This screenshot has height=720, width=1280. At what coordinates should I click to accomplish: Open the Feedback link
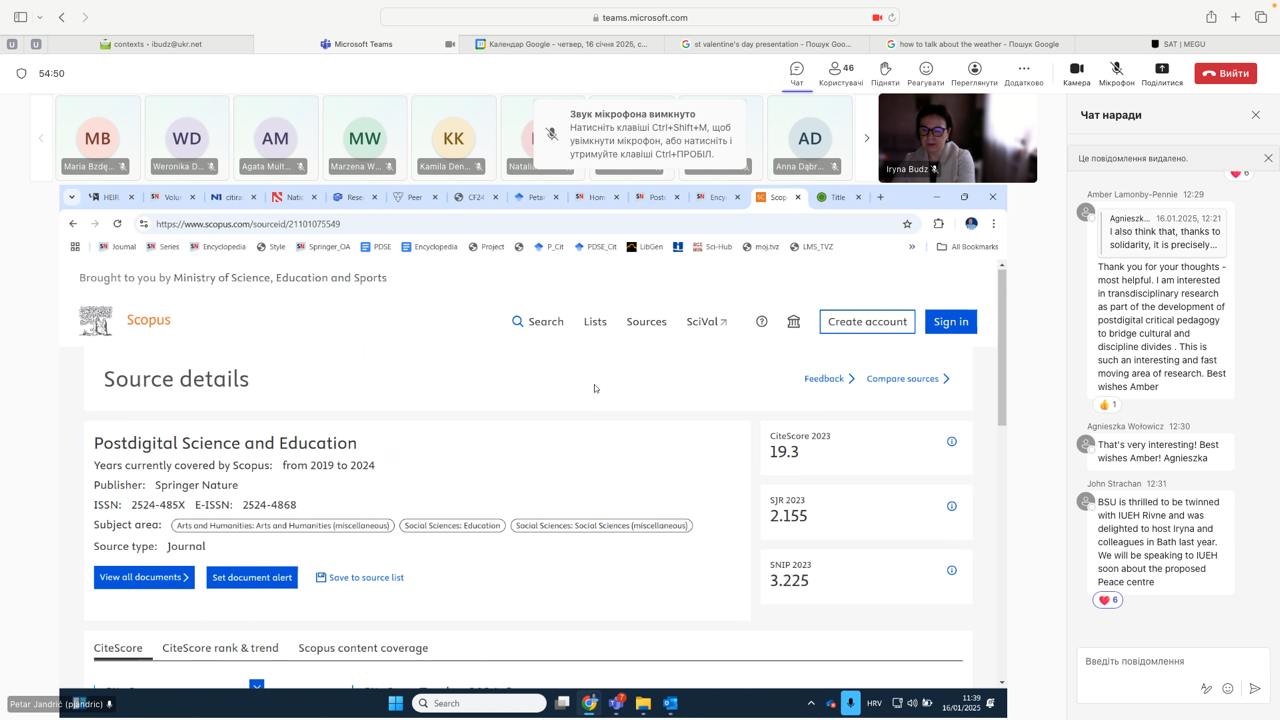[x=829, y=378]
